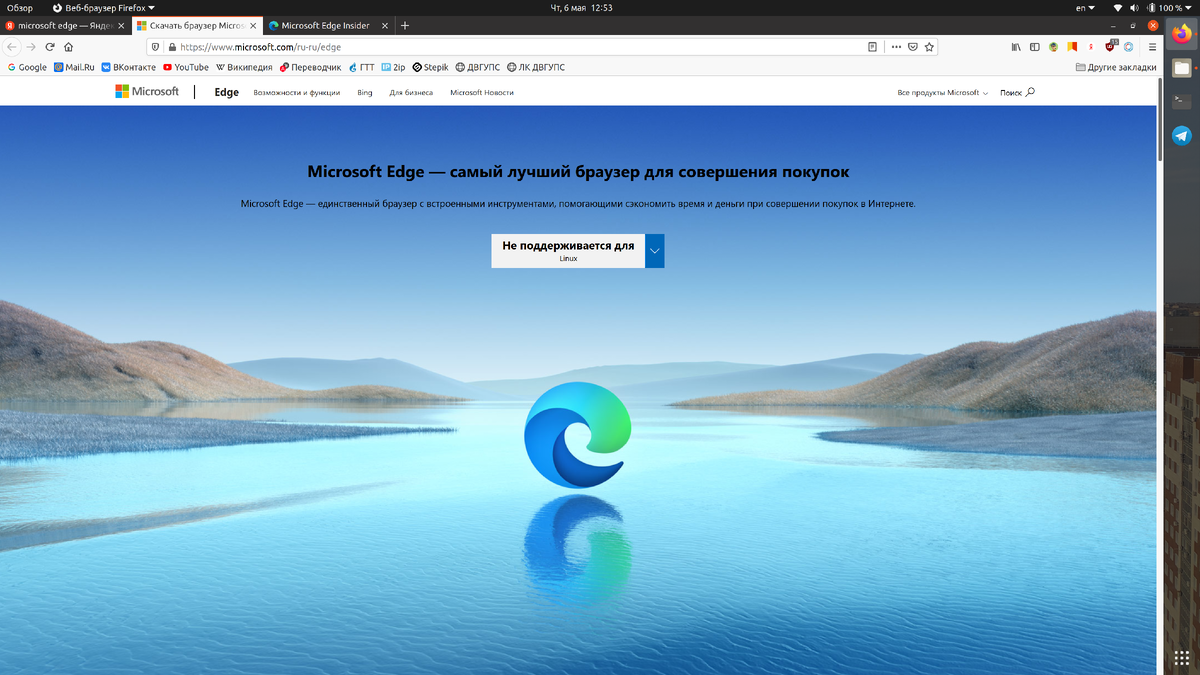Open 2ip bookmark

point(393,67)
